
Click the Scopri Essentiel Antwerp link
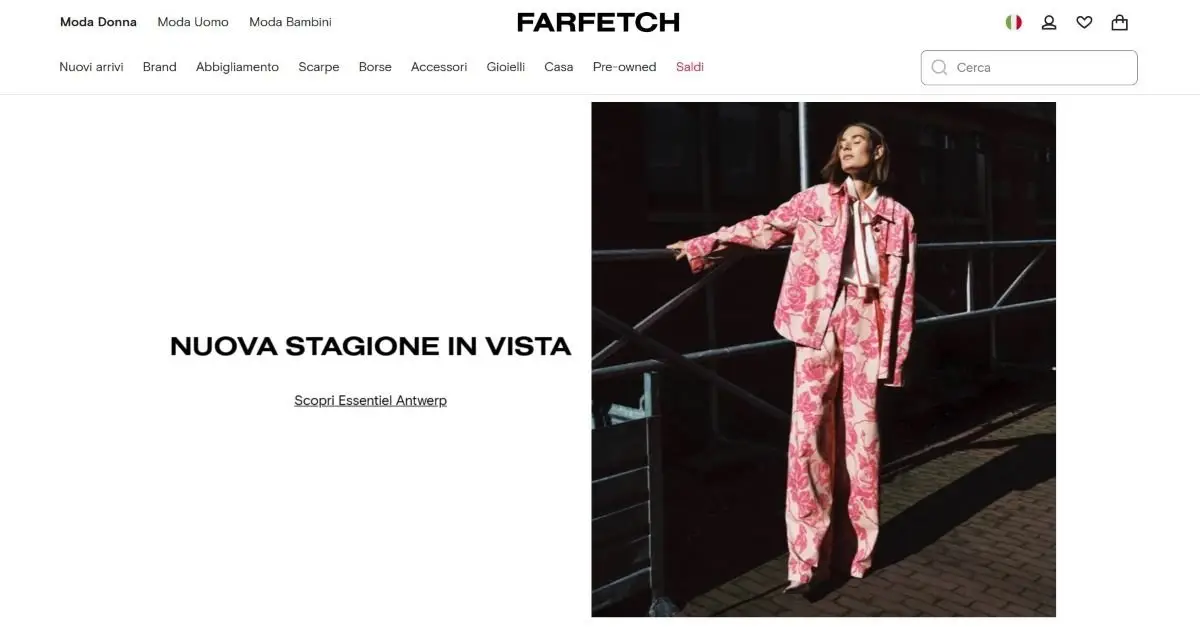point(371,400)
